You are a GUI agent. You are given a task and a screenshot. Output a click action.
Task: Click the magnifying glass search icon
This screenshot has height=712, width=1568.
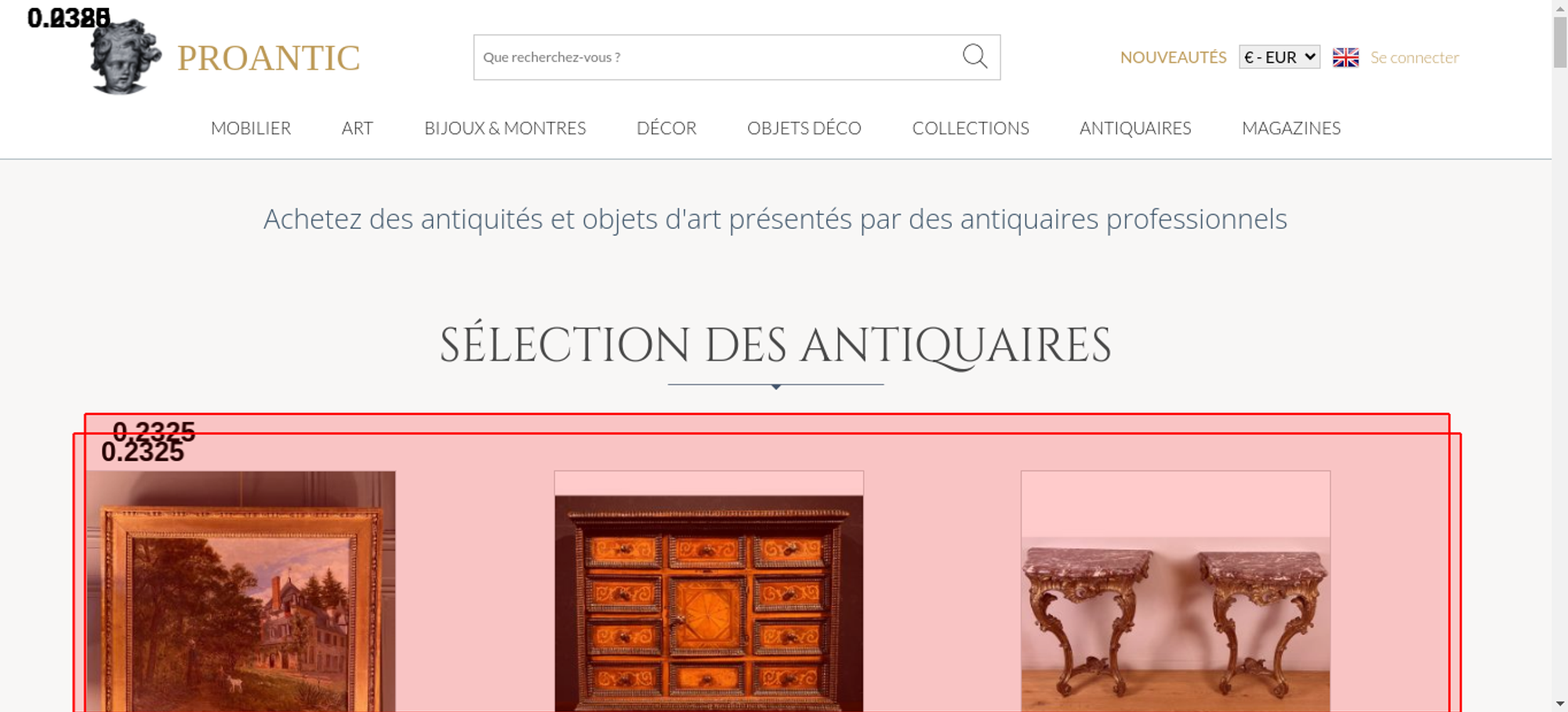[975, 56]
